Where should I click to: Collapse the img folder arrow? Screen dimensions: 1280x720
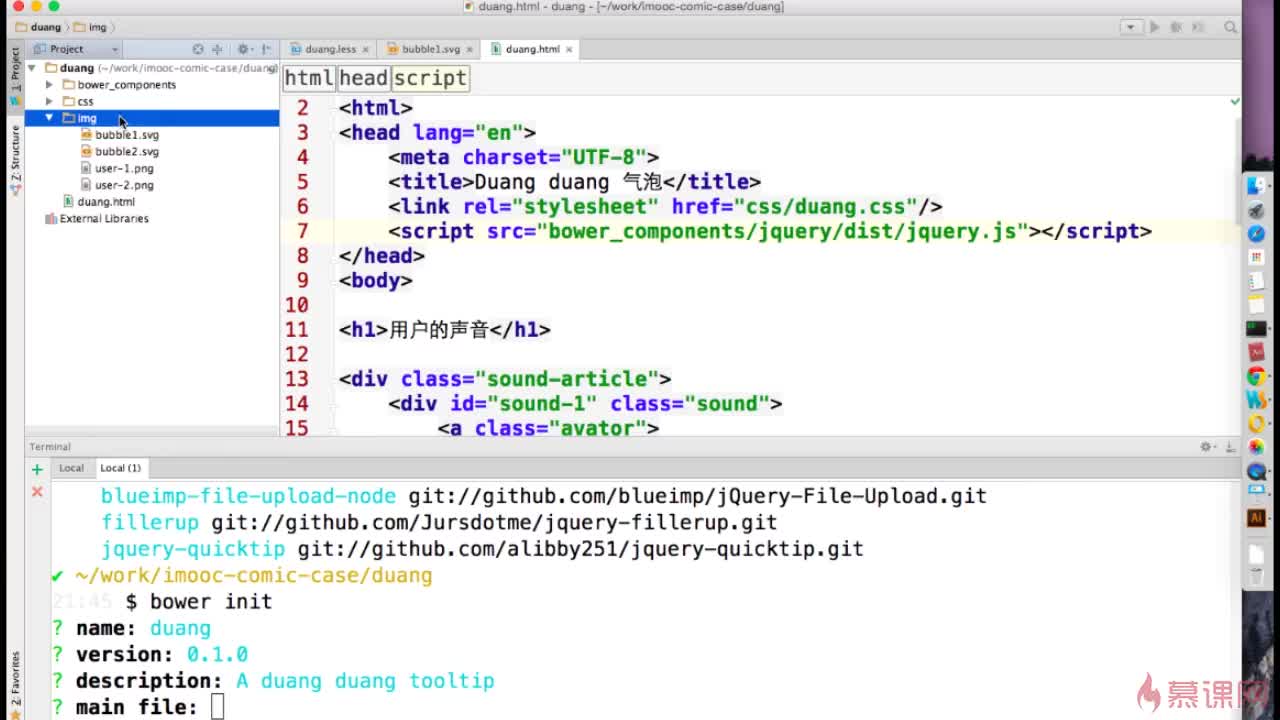[49, 118]
